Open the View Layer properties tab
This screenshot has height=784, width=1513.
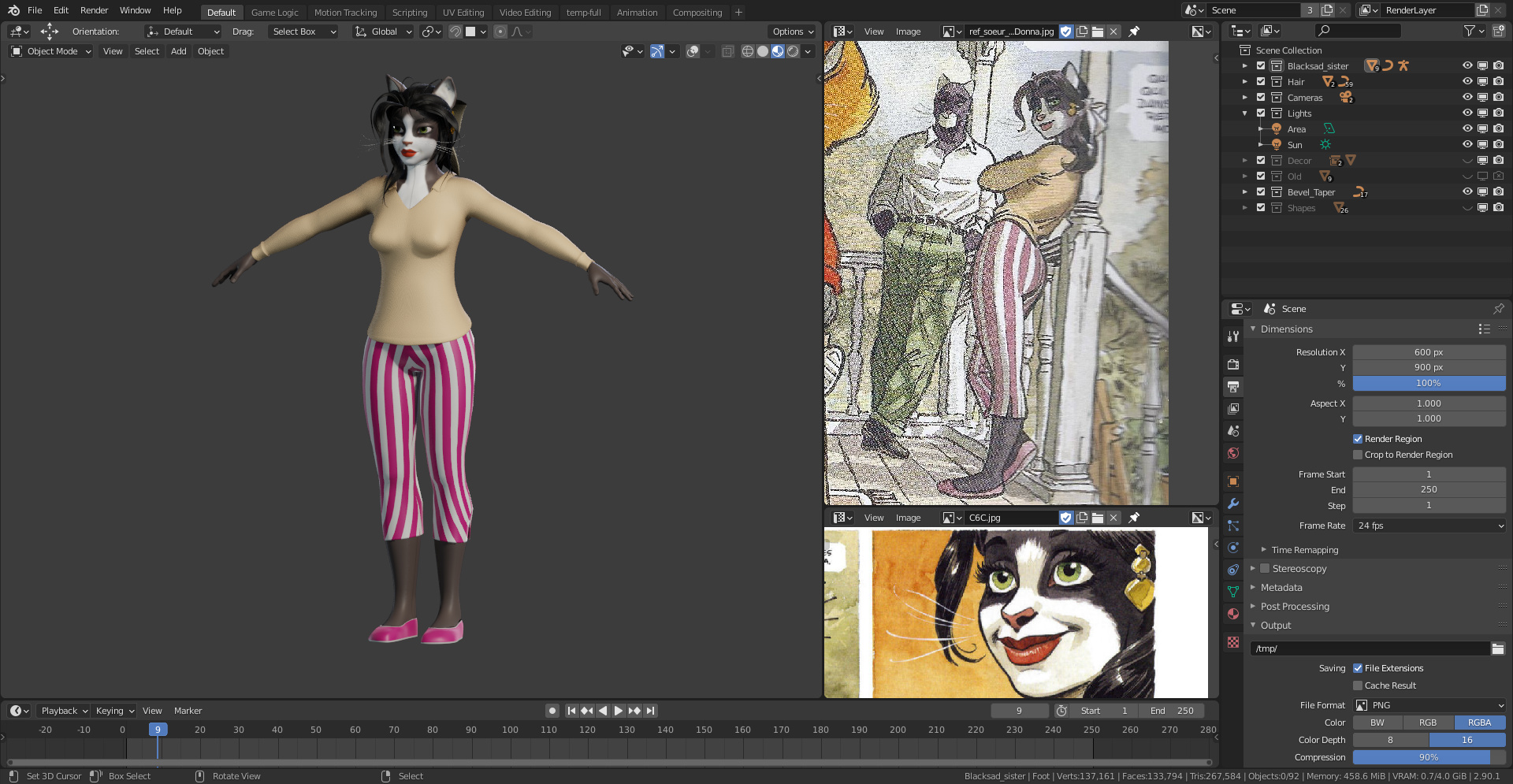1233,409
